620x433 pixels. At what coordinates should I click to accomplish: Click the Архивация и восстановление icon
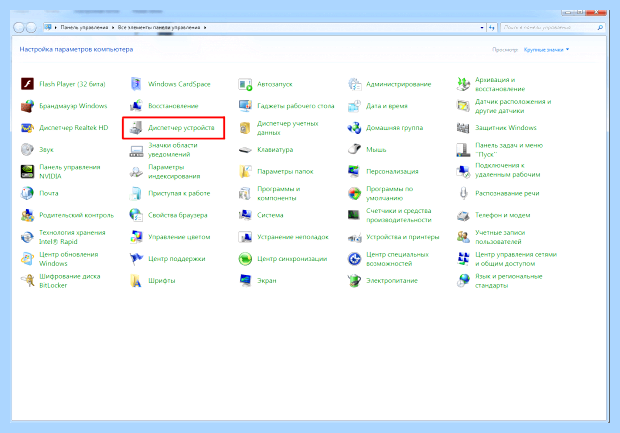point(463,84)
